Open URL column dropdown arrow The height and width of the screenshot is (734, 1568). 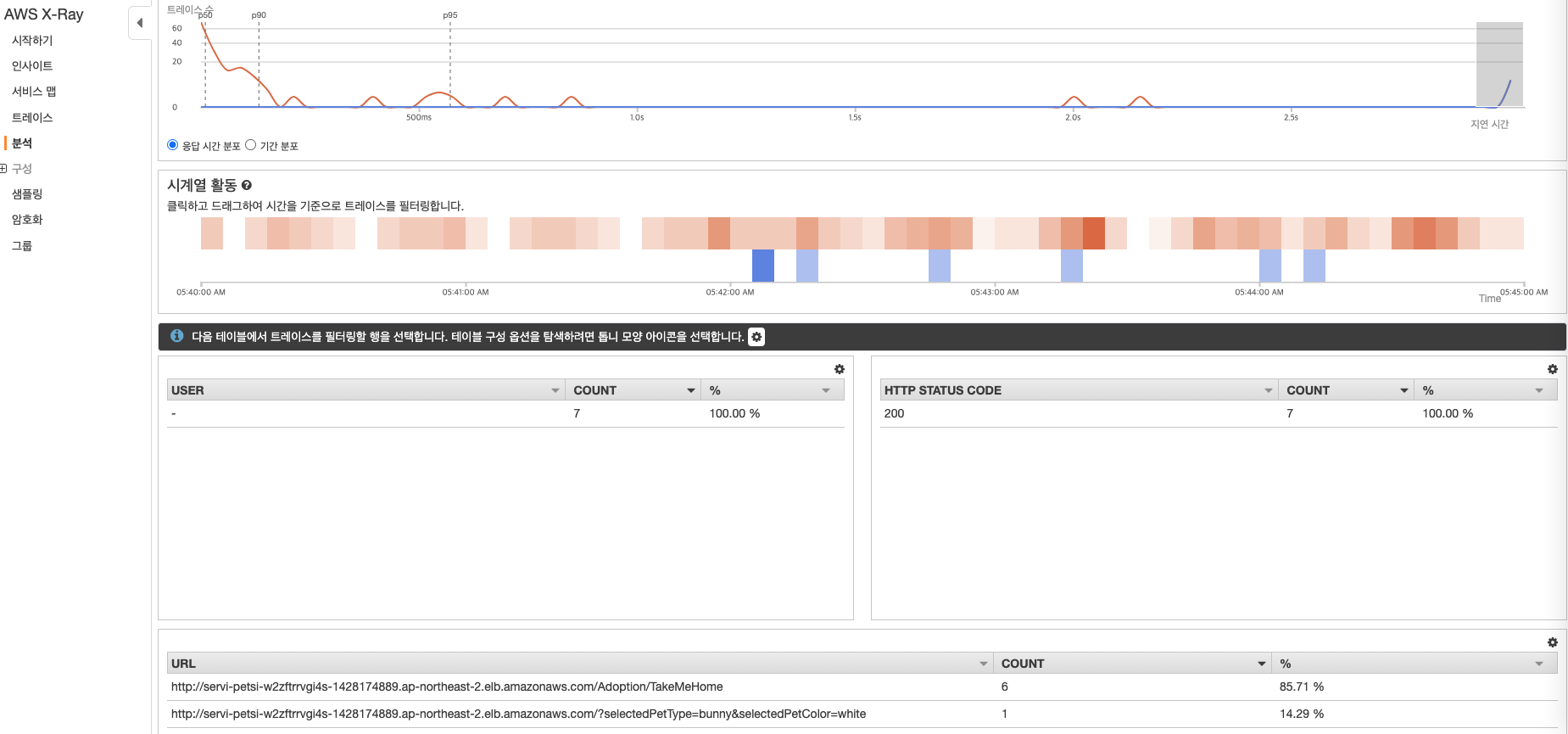pos(984,664)
